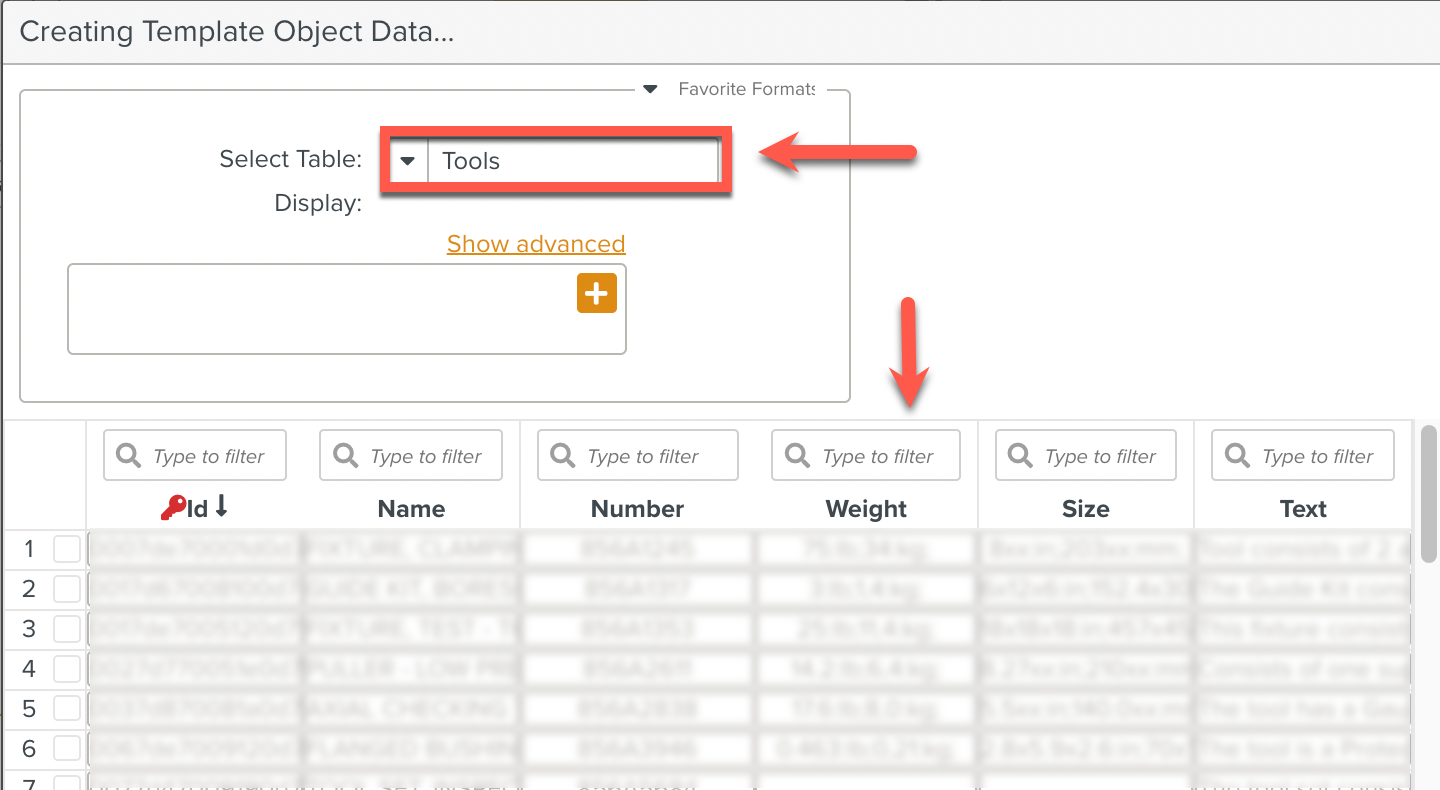The width and height of the screenshot is (1440, 790).
Task: Sort by the Name column header
Action: 411,509
